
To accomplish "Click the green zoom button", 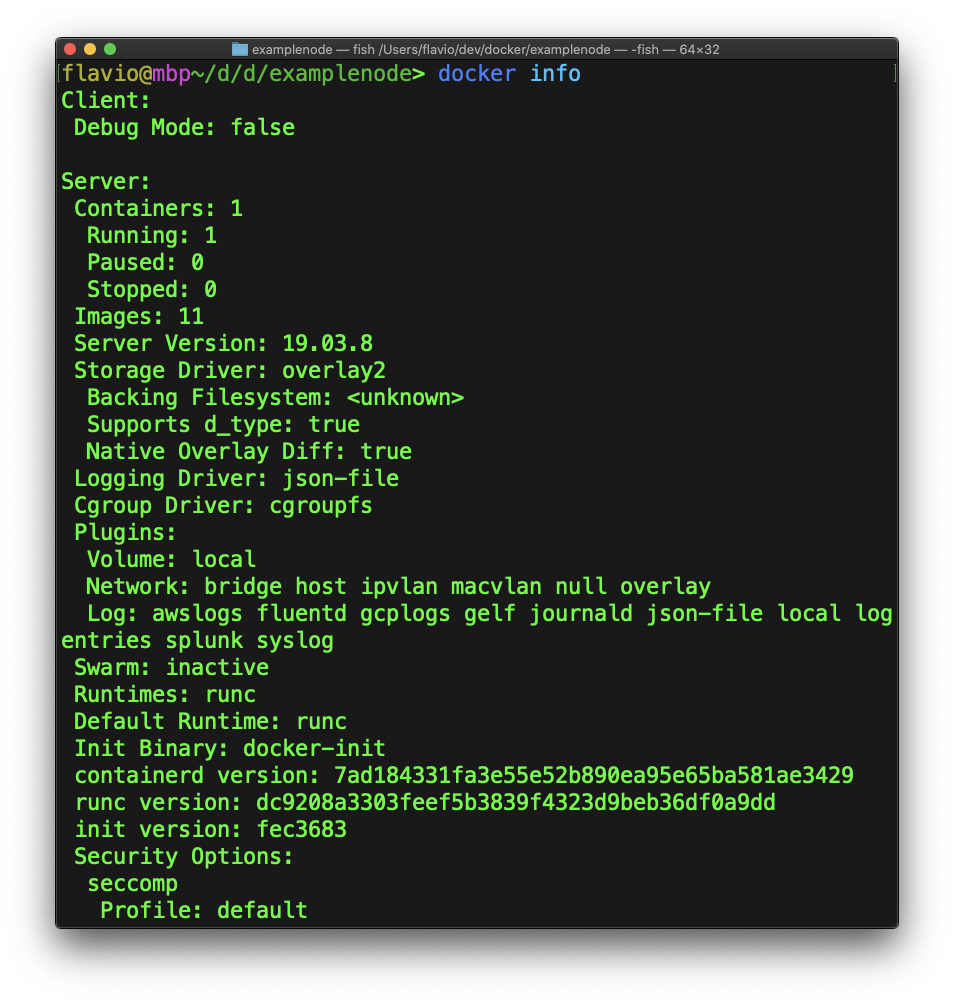I will pos(110,48).
